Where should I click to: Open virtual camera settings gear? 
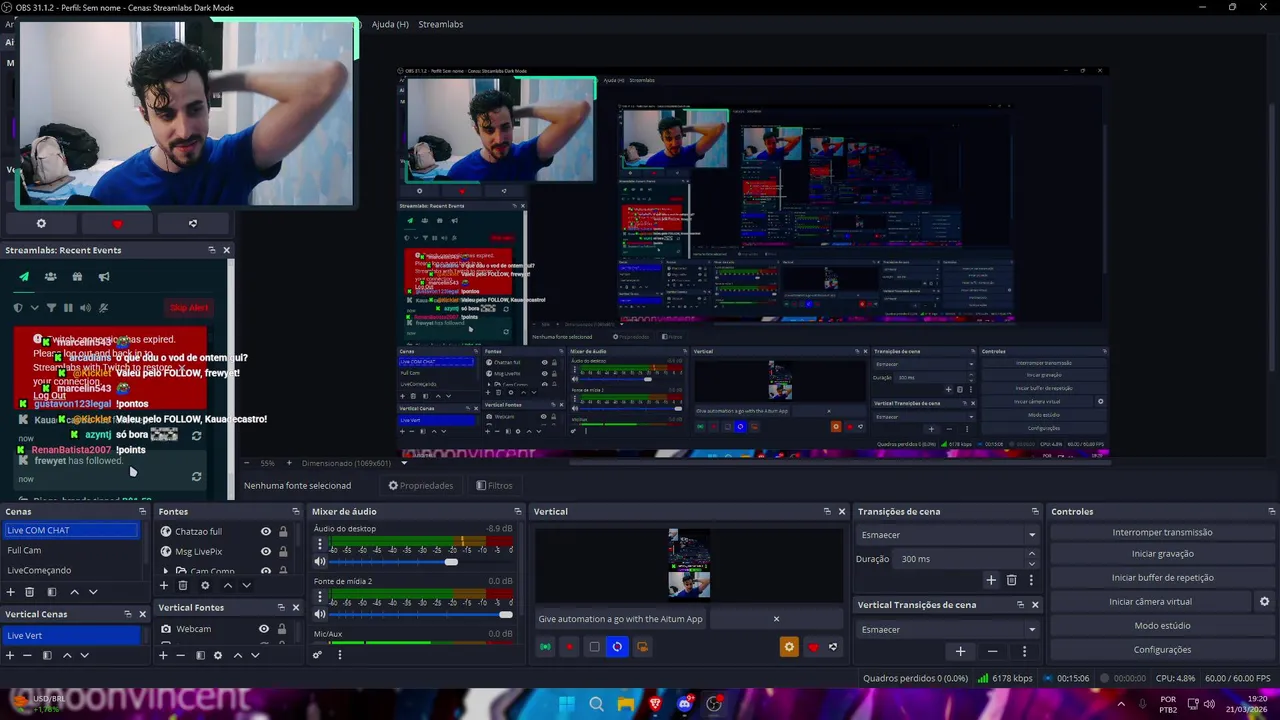pyautogui.click(x=1264, y=602)
